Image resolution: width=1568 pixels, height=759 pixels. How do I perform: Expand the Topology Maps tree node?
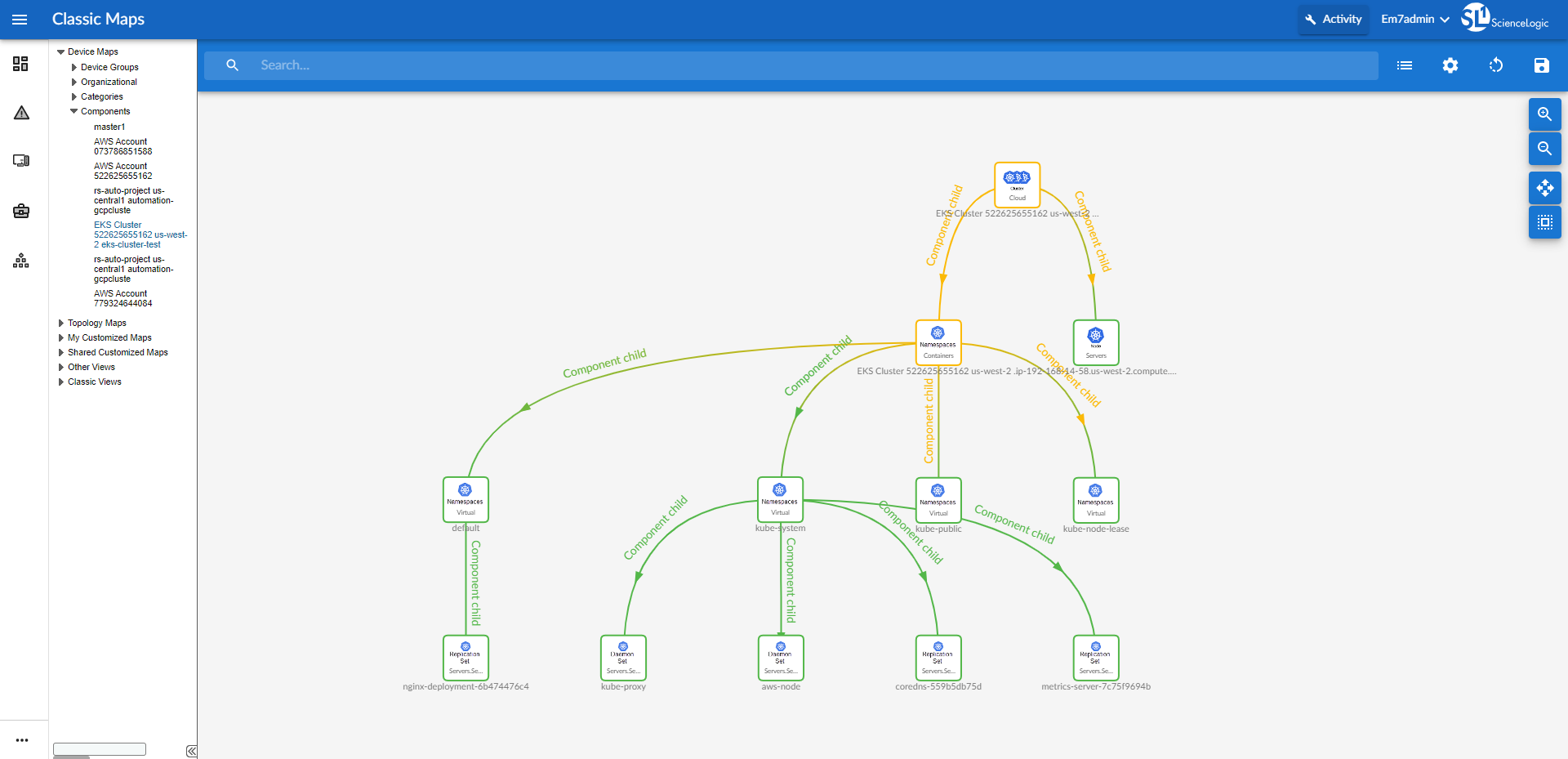click(61, 324)
